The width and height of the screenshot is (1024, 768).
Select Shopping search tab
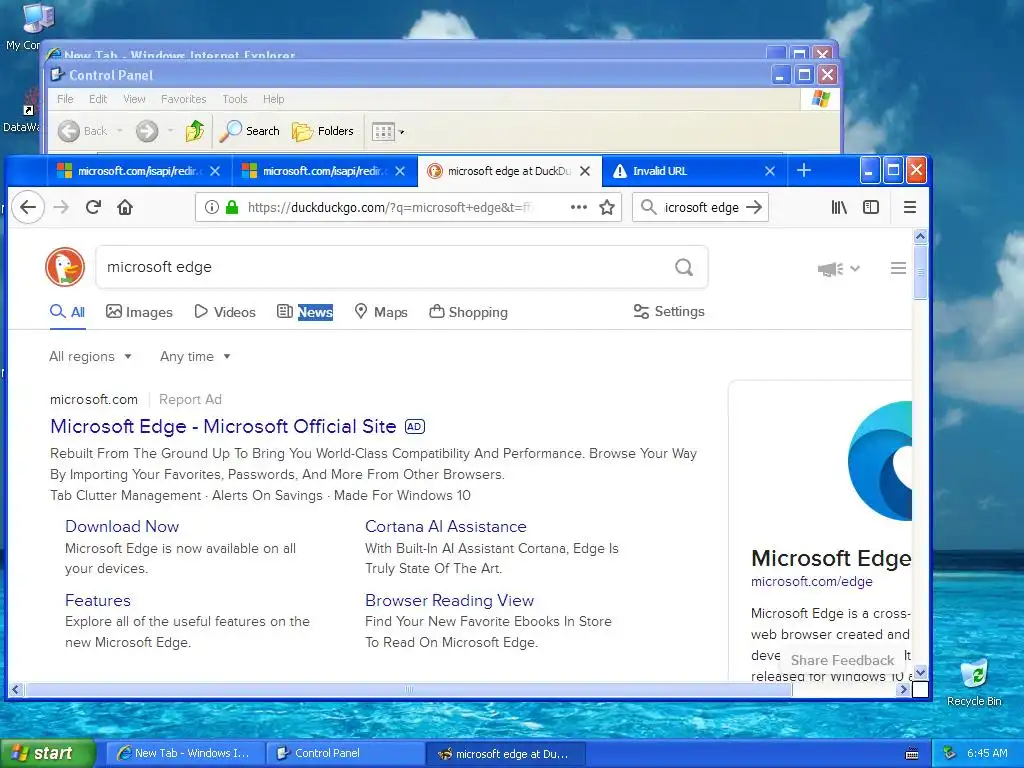click(468, 312)
